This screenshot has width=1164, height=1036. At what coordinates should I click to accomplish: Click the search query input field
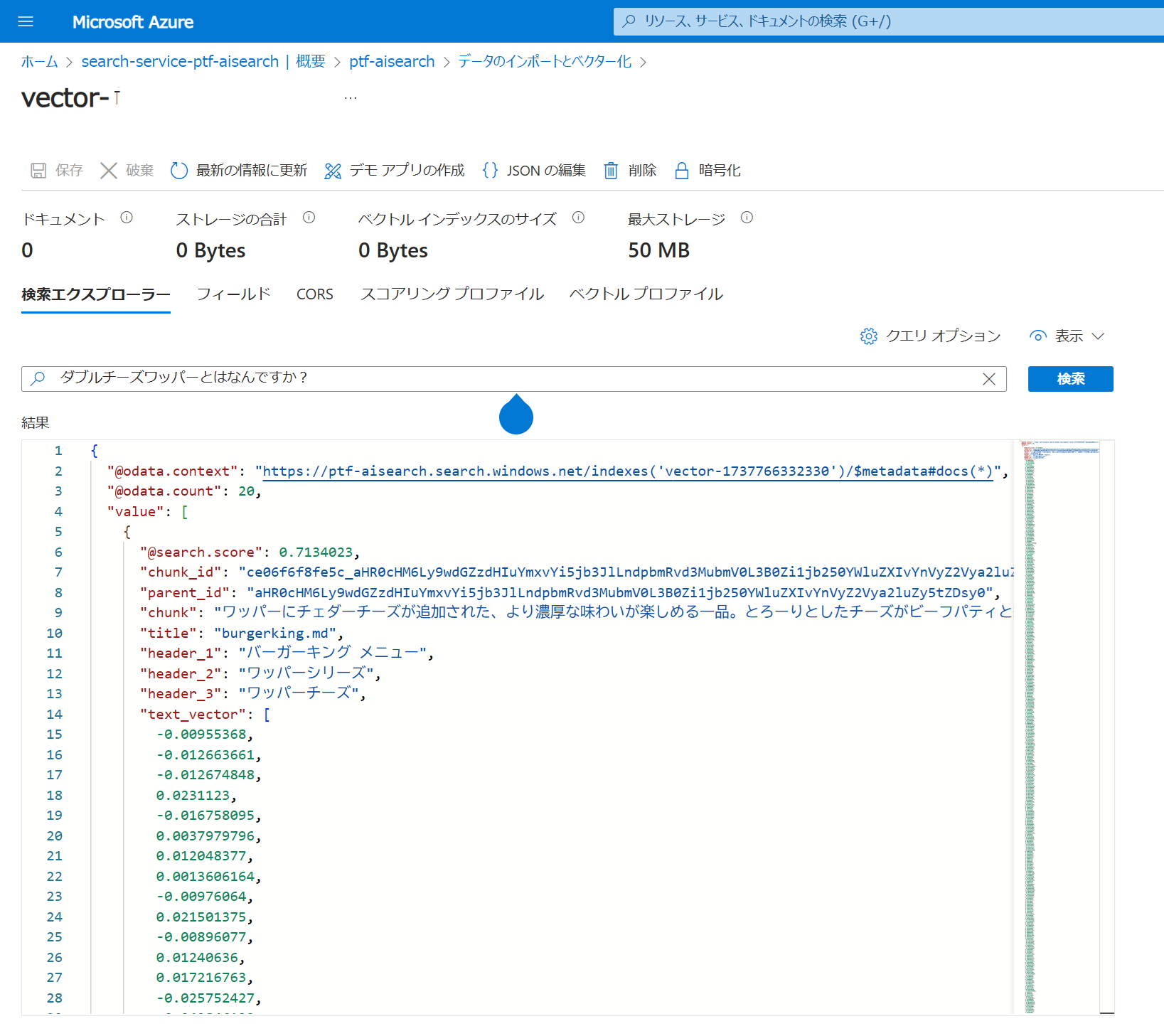513,378
